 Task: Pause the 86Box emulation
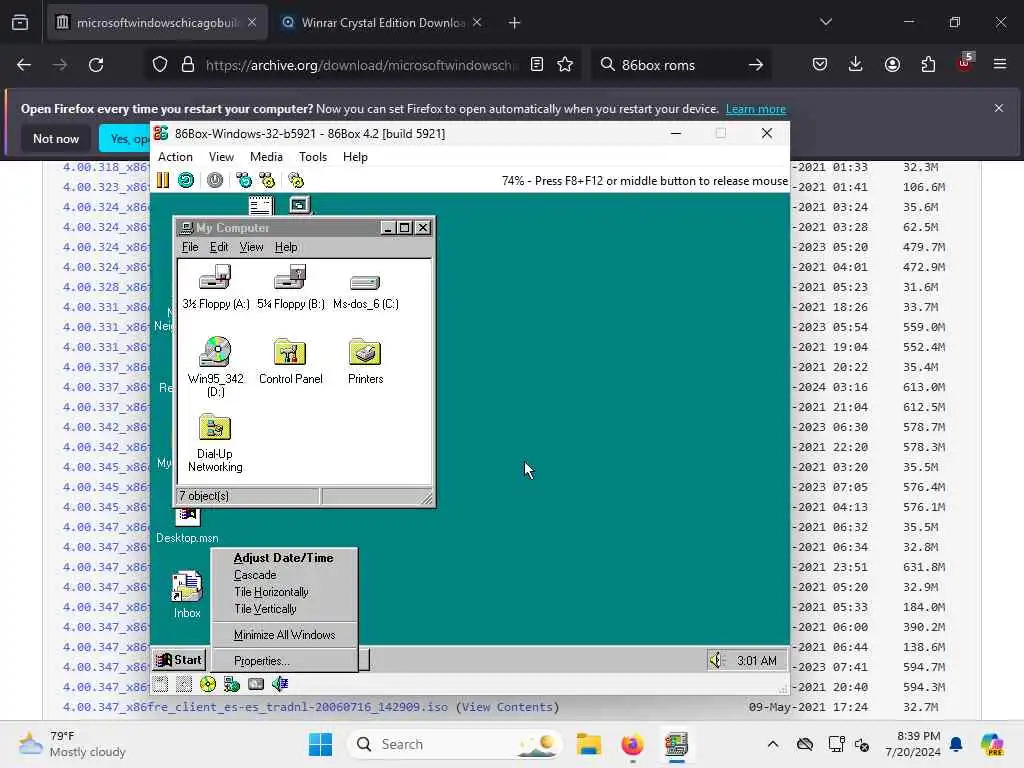coord(163,180)
